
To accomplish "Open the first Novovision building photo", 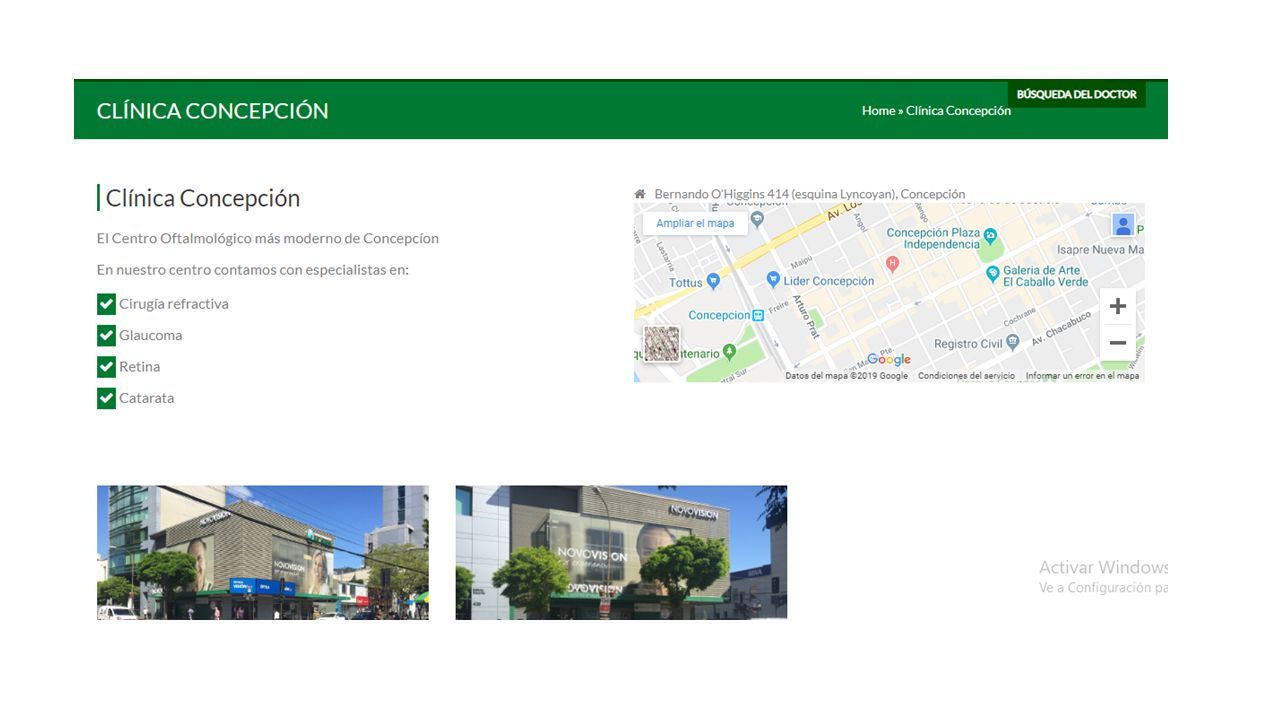I will tap(263, 553).
